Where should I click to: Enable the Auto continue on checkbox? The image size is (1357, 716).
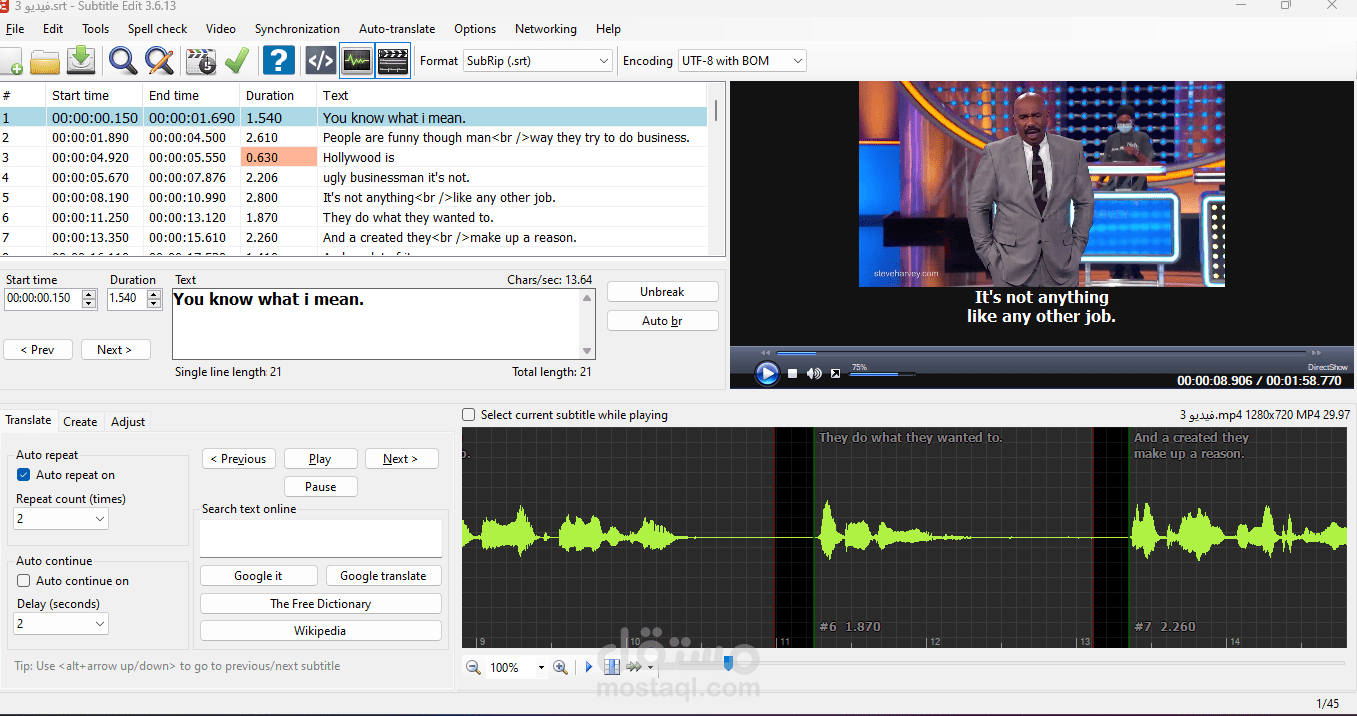click(24, 581)
